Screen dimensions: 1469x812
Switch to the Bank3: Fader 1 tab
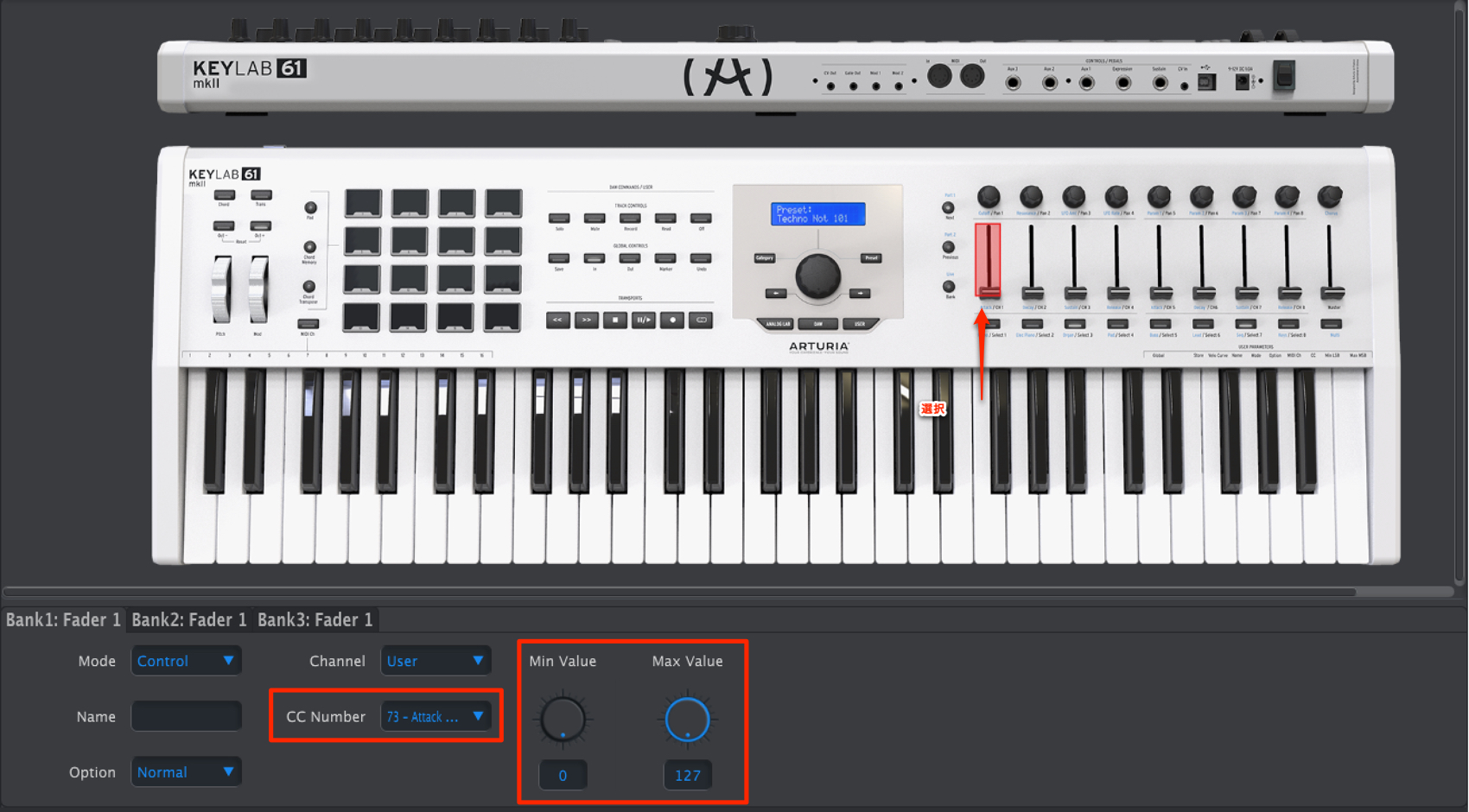click(x=315, y=619)
